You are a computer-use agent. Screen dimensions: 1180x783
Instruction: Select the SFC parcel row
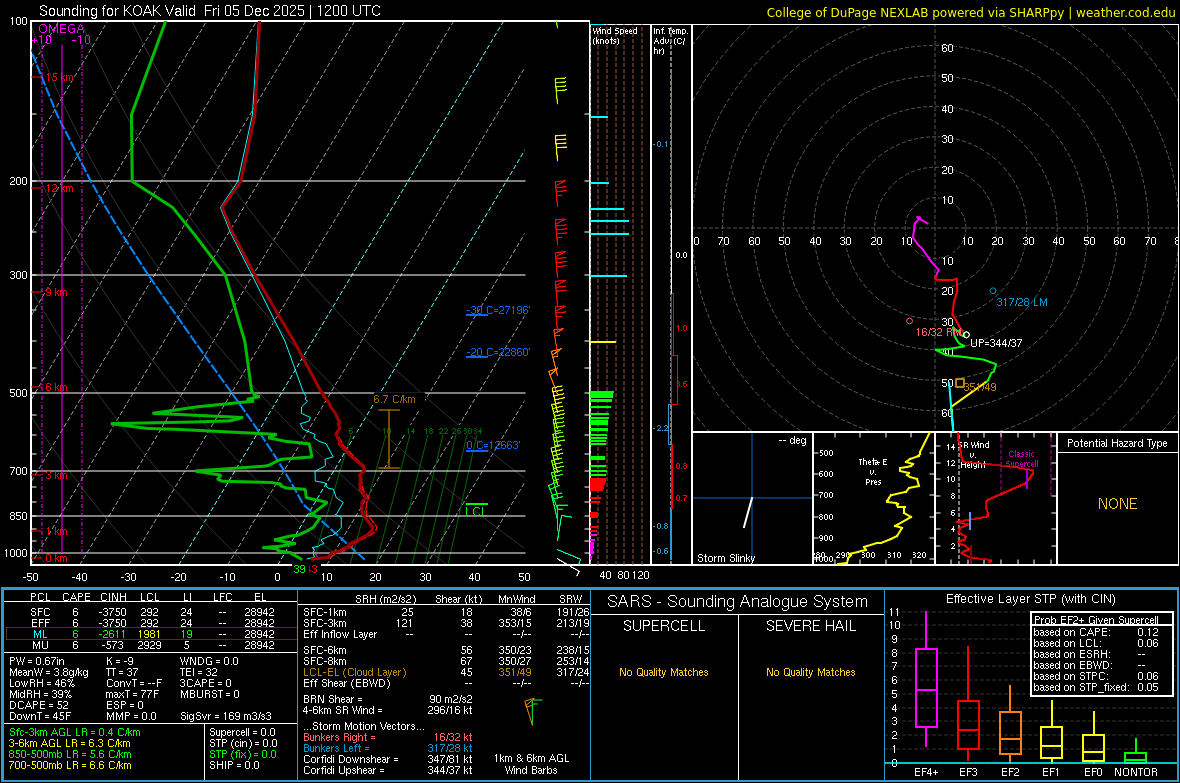click(151, 612)
